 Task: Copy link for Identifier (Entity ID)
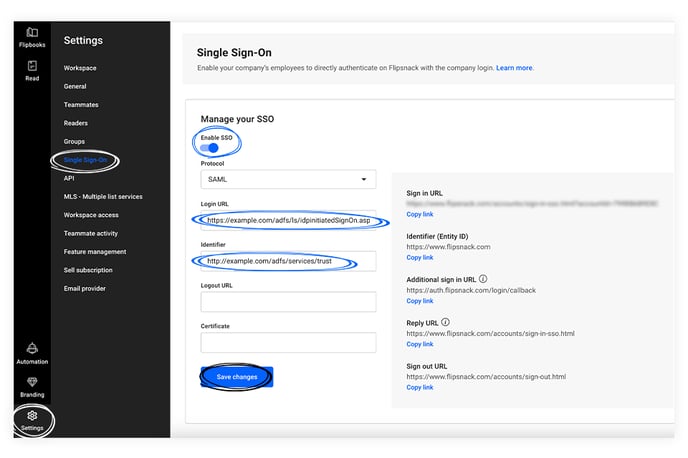coord(419,258)
